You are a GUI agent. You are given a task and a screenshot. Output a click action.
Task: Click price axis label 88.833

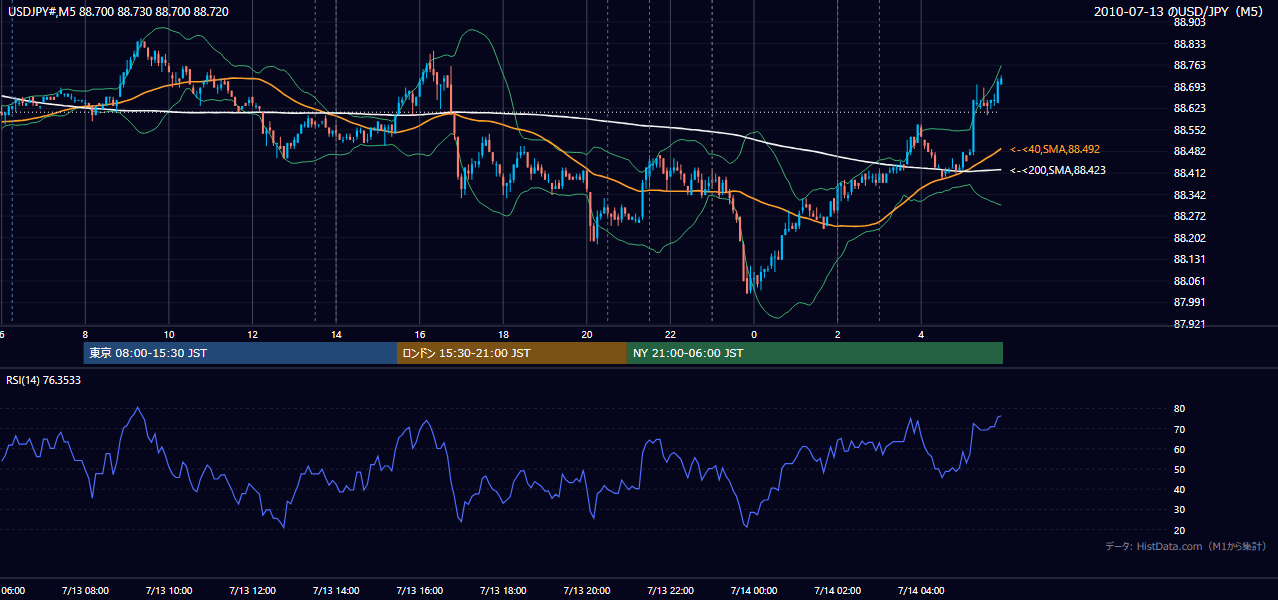pos(1189,44)
